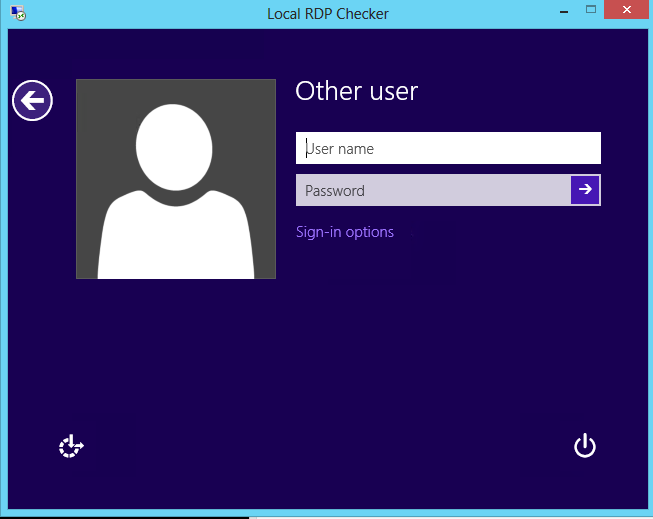
Task: Click blank area between Ease of Access and power icons
Action: point(328,446)
